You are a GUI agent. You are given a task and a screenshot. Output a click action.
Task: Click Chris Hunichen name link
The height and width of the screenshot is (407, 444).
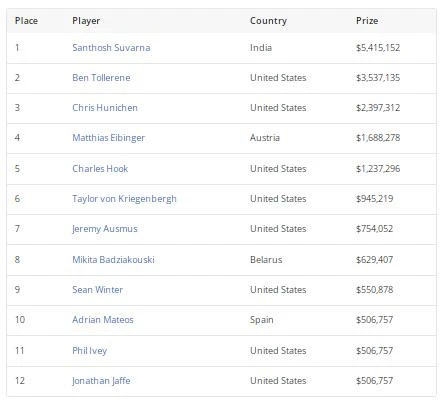coord(105,108)
